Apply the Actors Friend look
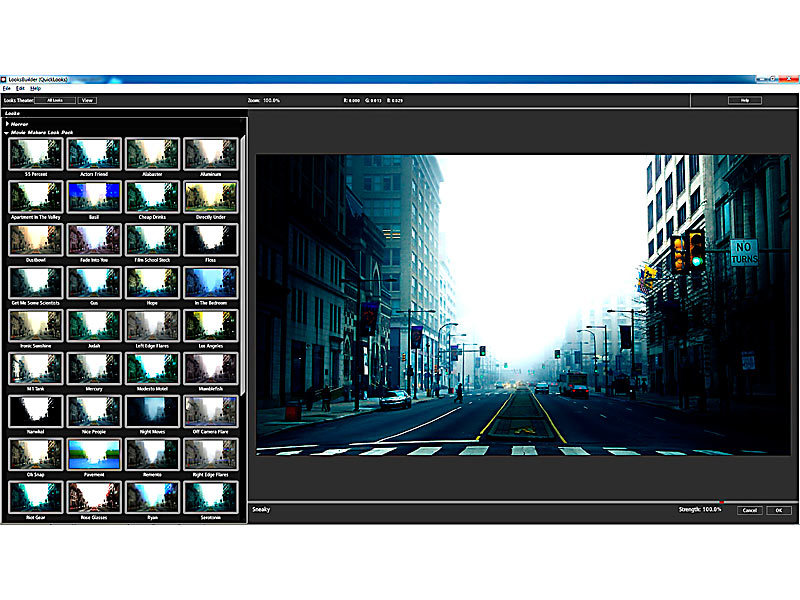 tap(94, 154)
